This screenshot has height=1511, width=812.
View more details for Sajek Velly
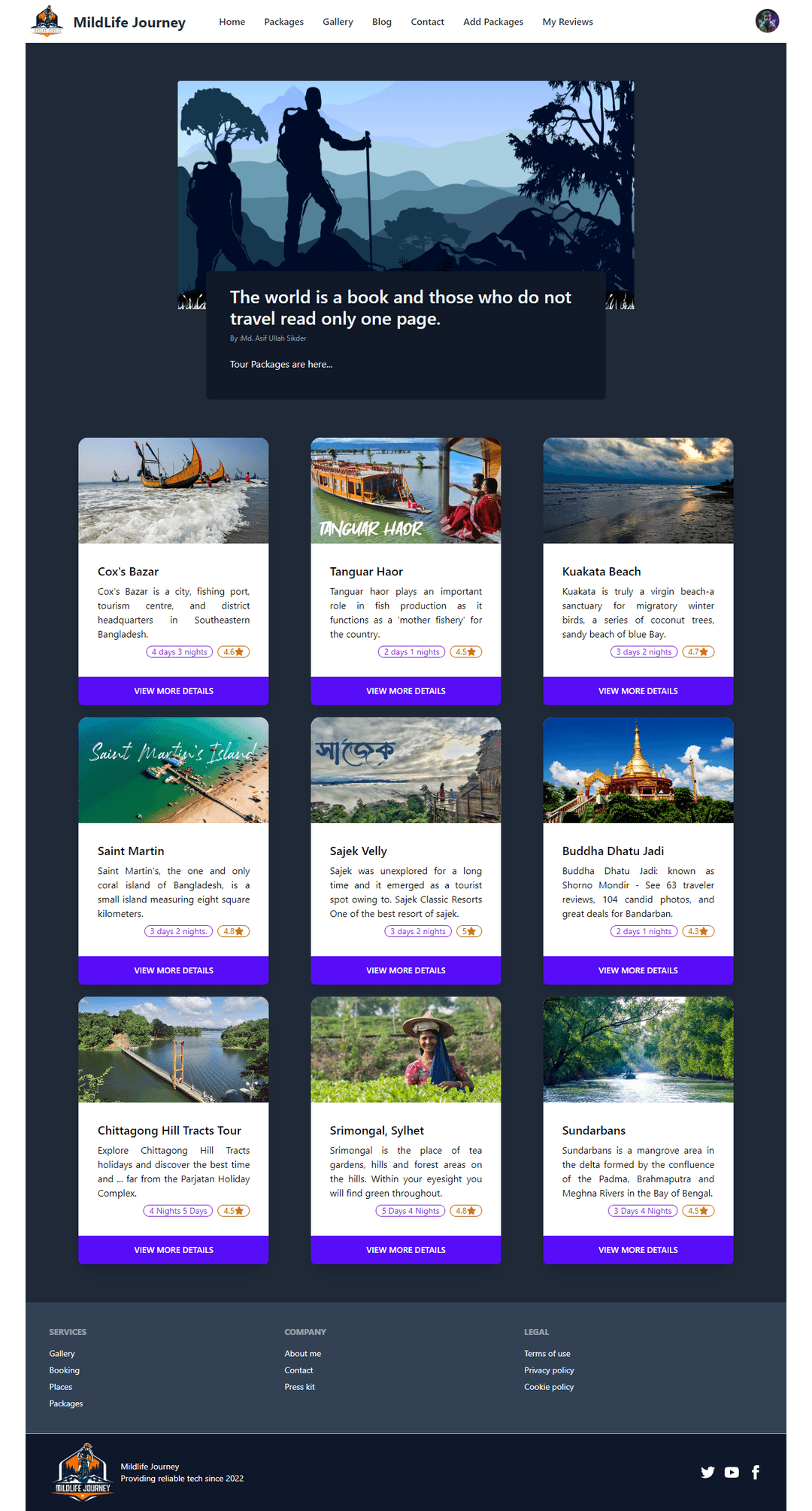point(406,970)
